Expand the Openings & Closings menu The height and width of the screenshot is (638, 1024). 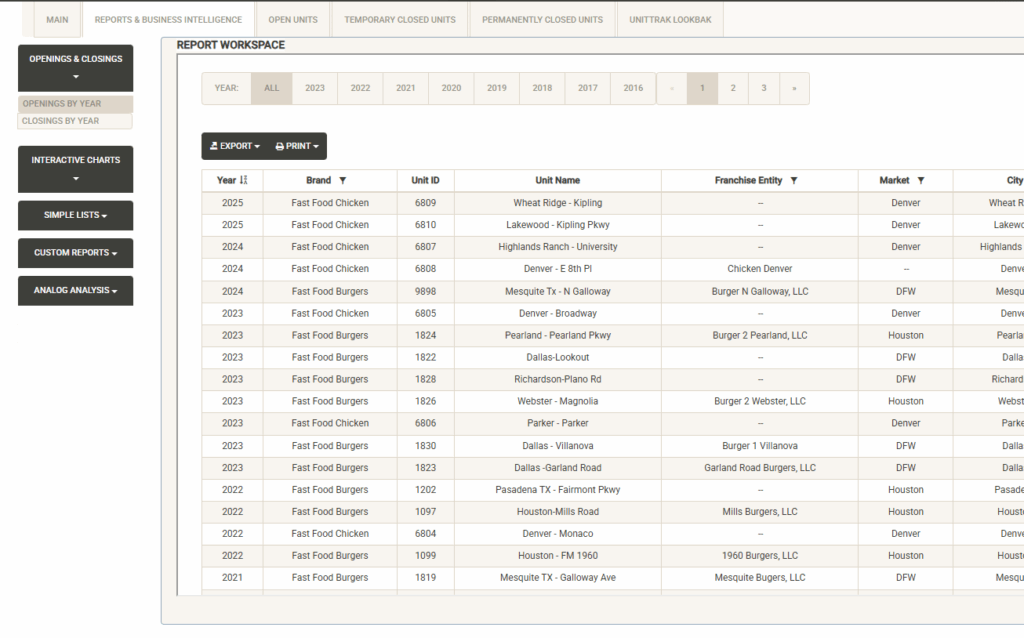76,68
